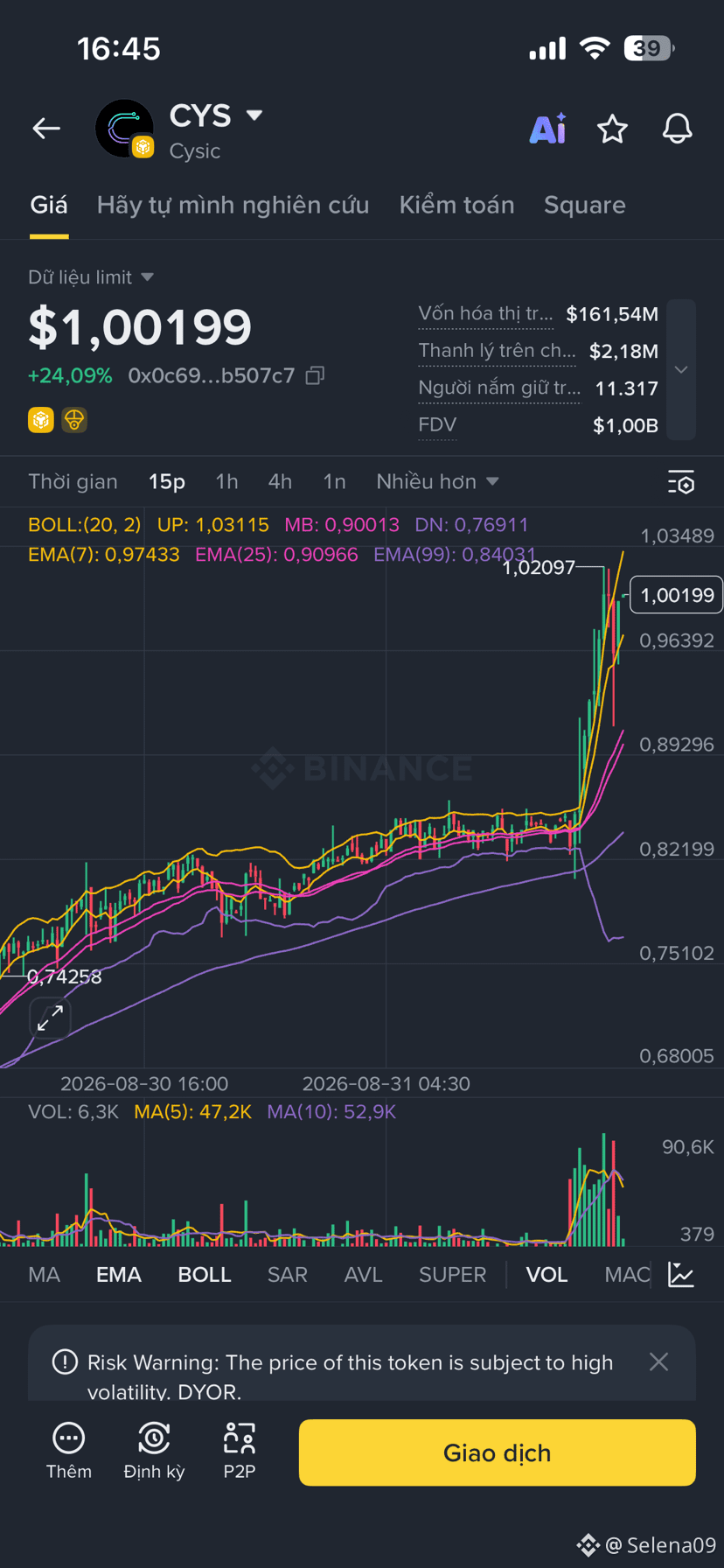Tap the MA(10): 52,9K volume legend
The image size is (724, 1568).
(331, 1112)
